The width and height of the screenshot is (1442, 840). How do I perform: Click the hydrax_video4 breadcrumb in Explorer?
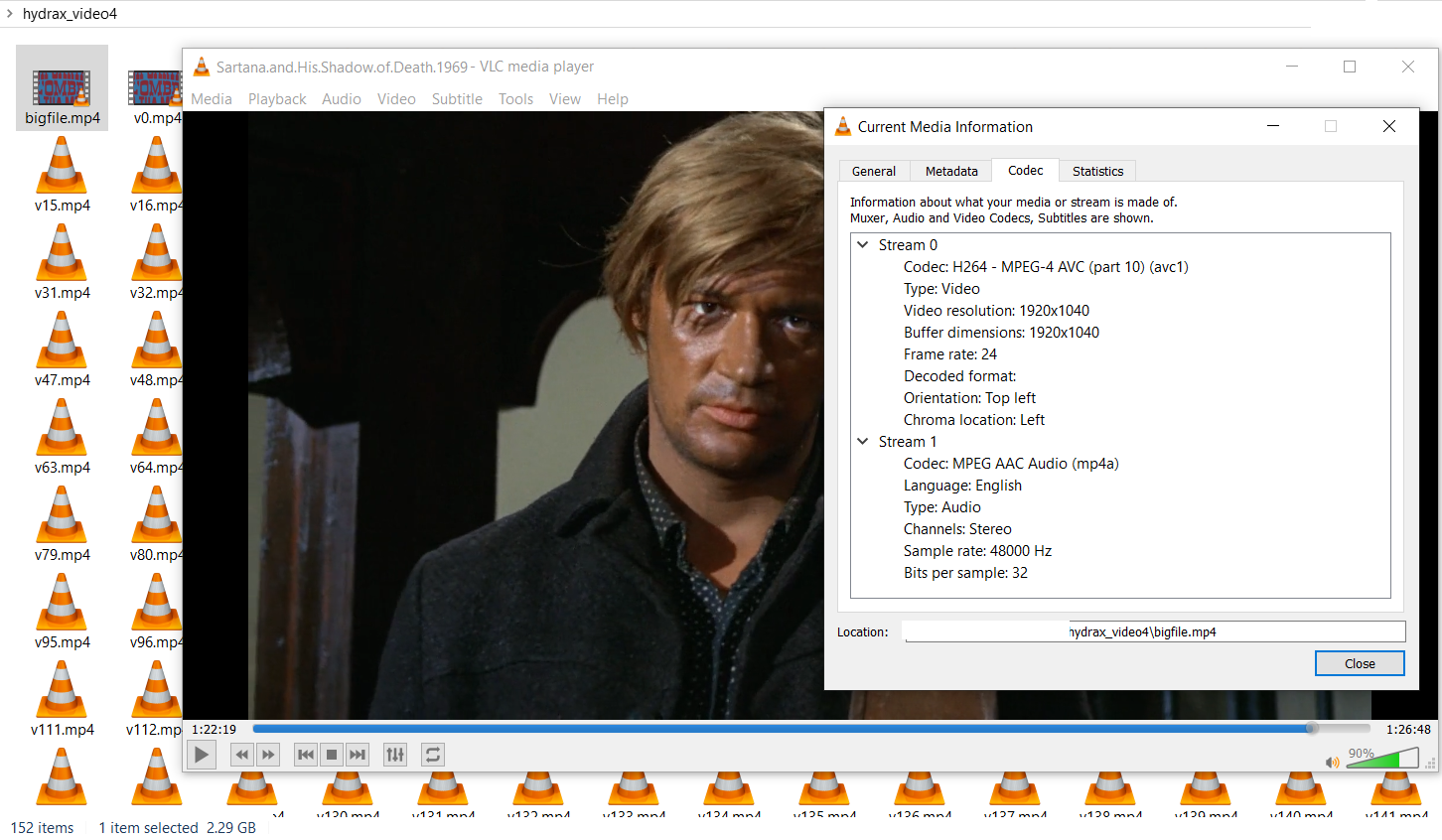click(x=70, y=14)
